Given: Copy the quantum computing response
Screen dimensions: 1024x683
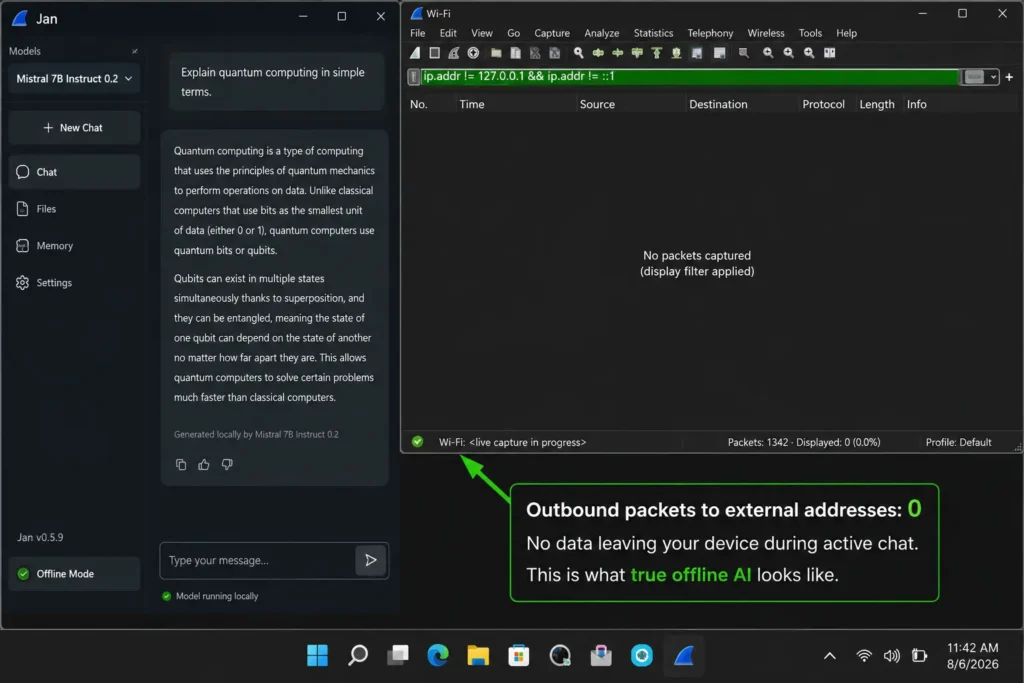Looking at the screenshot, I should [181, 464].
